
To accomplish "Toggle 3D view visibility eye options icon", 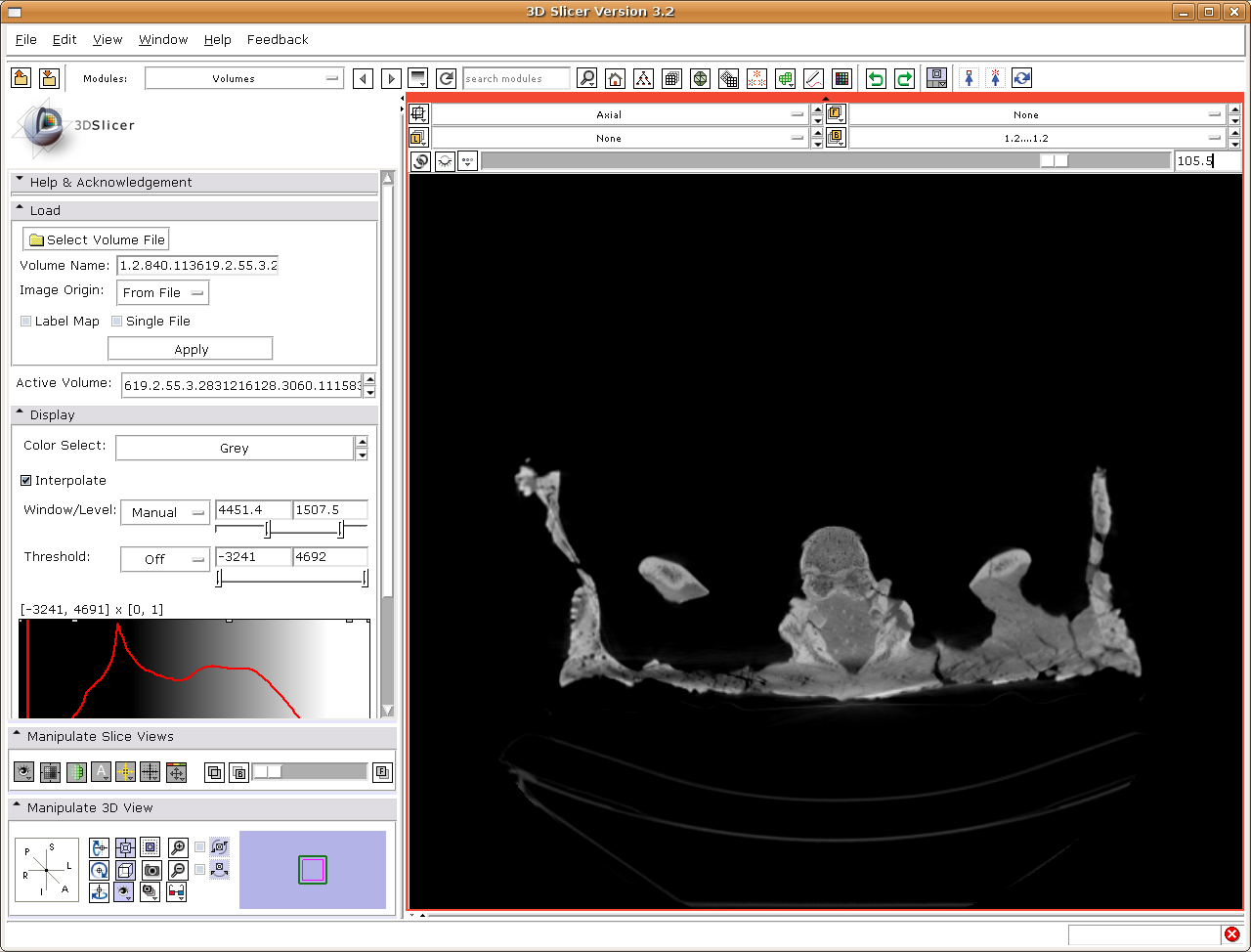I will coord(124,891).
